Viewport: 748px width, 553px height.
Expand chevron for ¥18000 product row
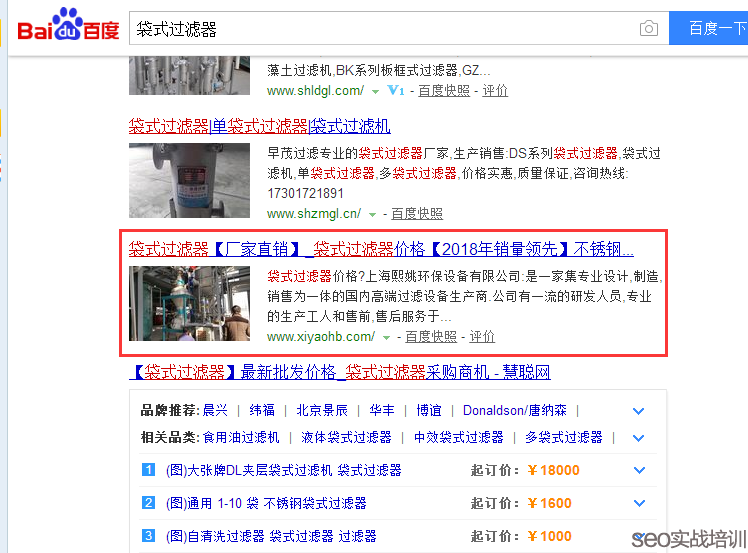click(x=639, y=471)
